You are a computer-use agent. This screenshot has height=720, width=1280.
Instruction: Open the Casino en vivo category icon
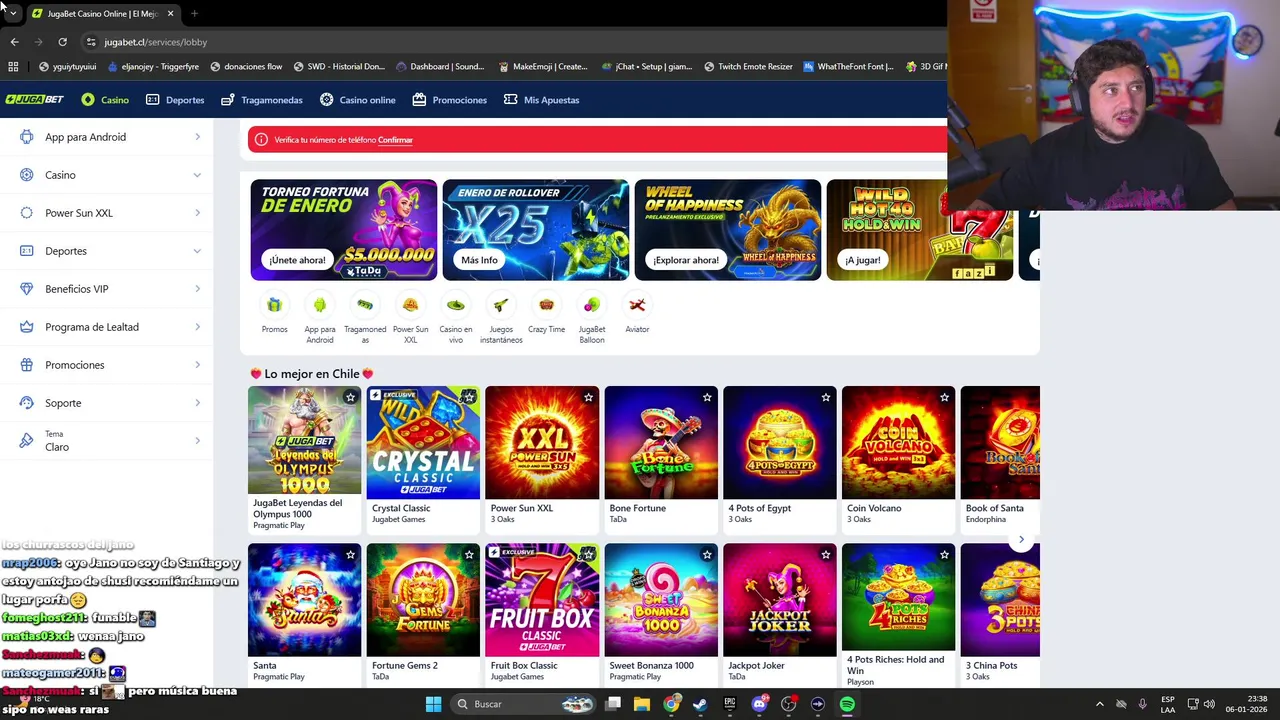(x=456, y=305)
